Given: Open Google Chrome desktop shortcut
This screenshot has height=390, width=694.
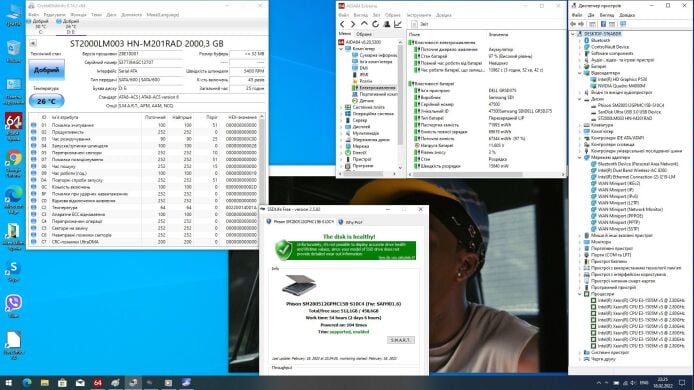Looking at the screenshot, I should coord(14,163).
